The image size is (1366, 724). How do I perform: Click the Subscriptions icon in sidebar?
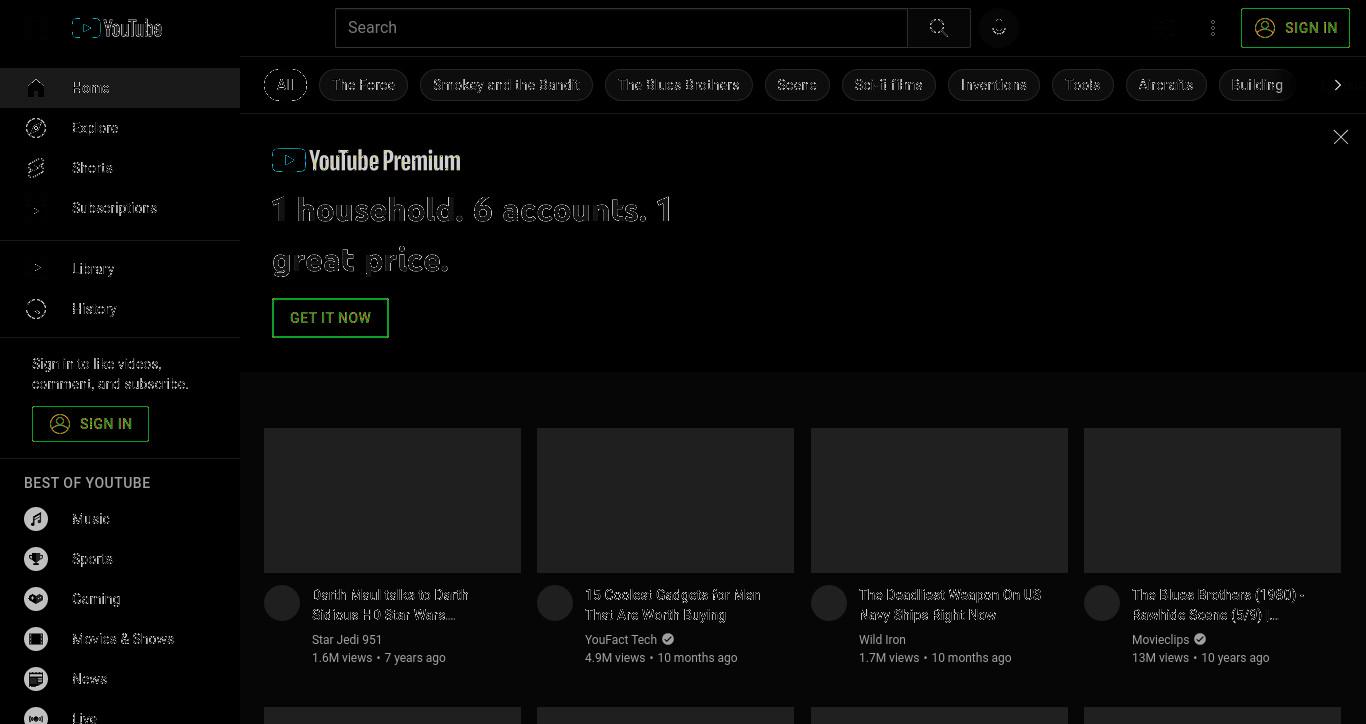click(36, 208)
